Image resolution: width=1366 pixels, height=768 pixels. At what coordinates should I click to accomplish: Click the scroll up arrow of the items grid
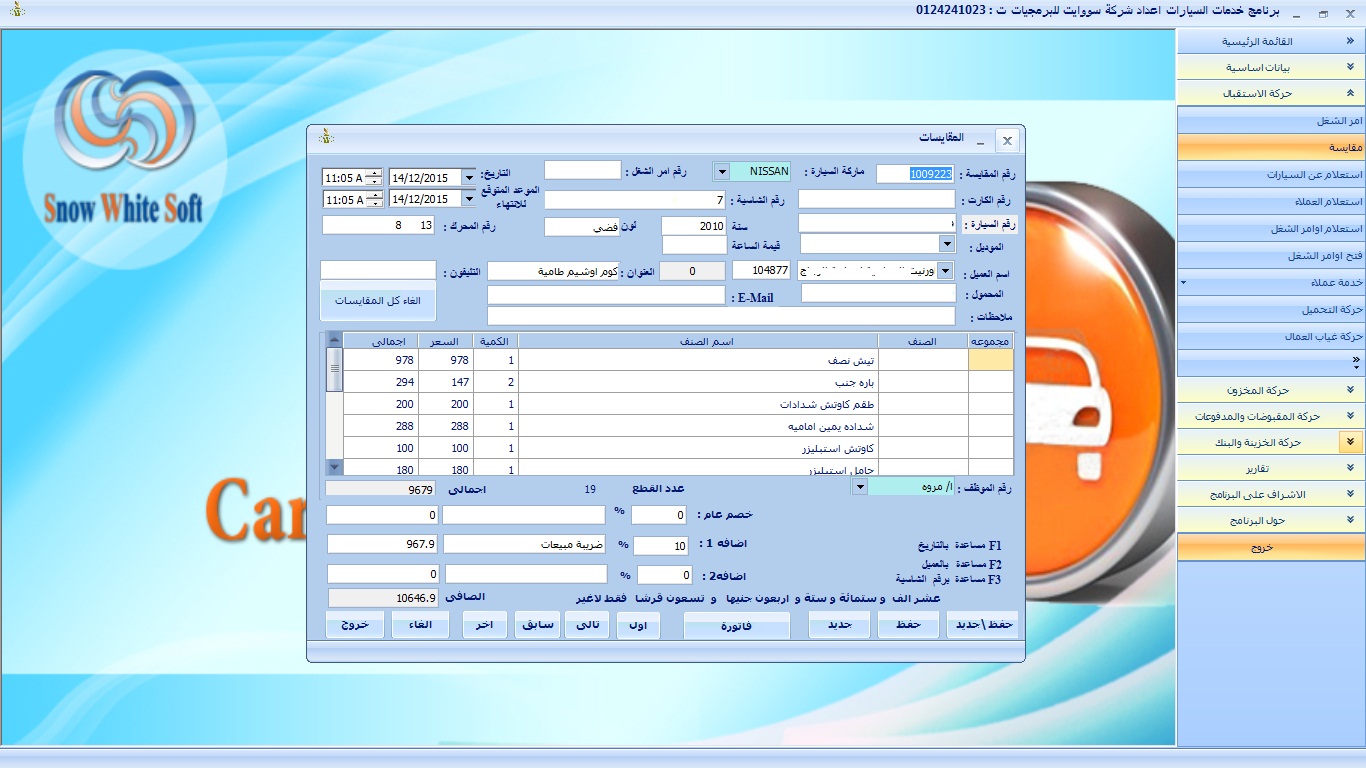point(335,341)
